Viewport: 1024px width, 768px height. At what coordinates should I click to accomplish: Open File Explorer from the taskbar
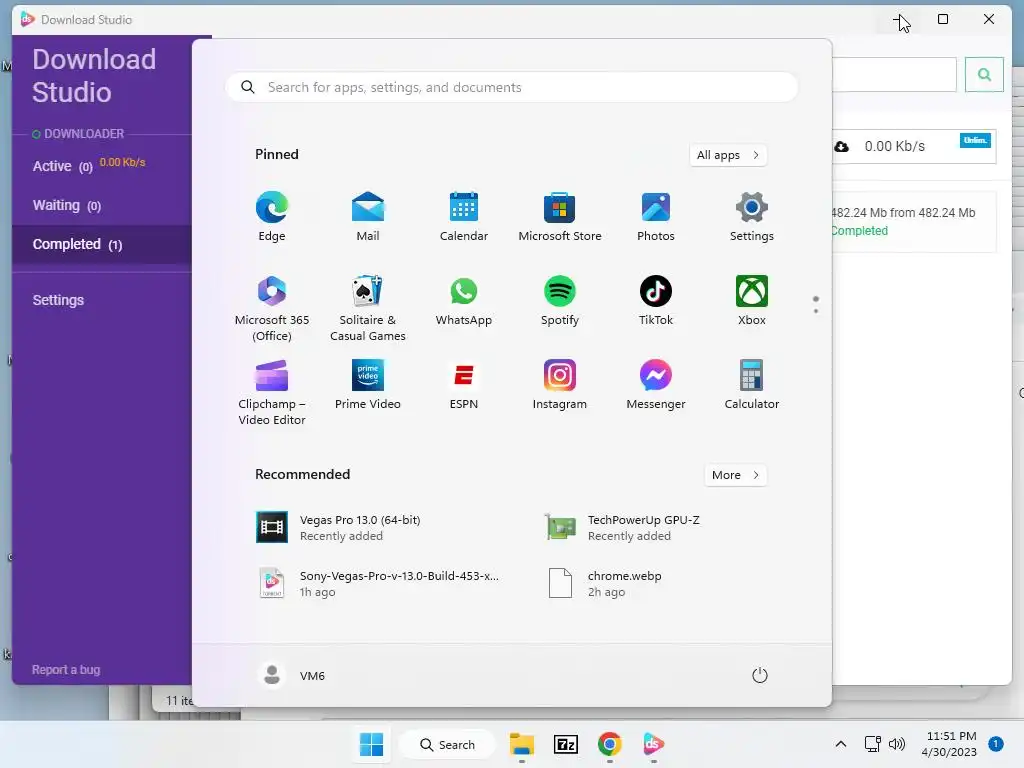522,744
